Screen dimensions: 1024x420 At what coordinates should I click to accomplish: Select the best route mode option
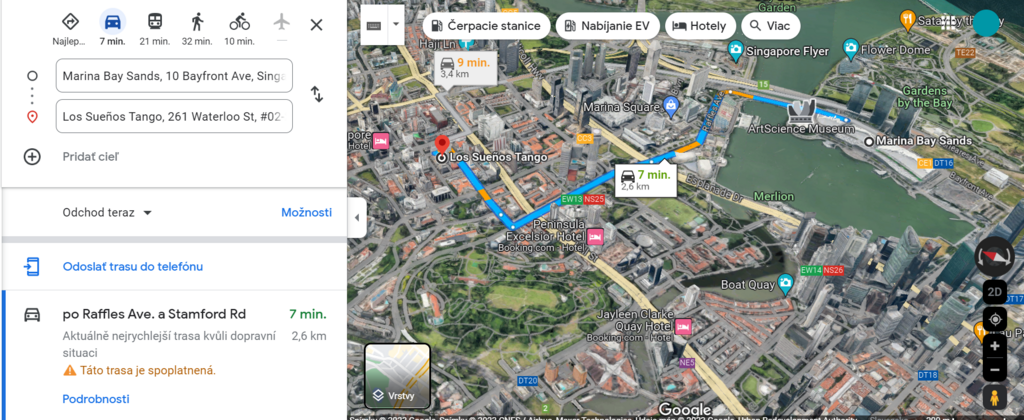[x=70, y=22]
